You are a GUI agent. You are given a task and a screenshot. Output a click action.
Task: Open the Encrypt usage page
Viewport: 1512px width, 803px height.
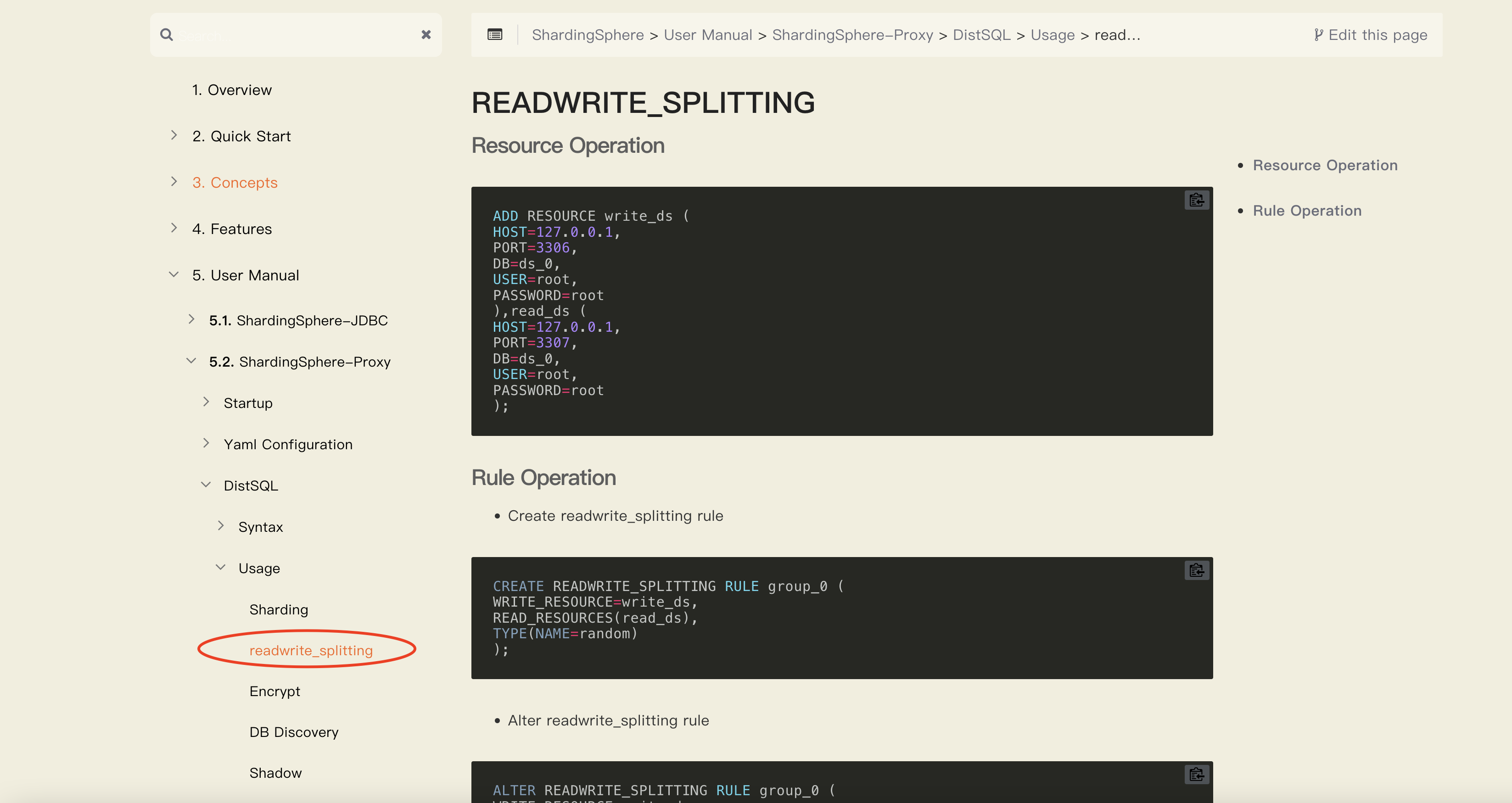point(274,691)
